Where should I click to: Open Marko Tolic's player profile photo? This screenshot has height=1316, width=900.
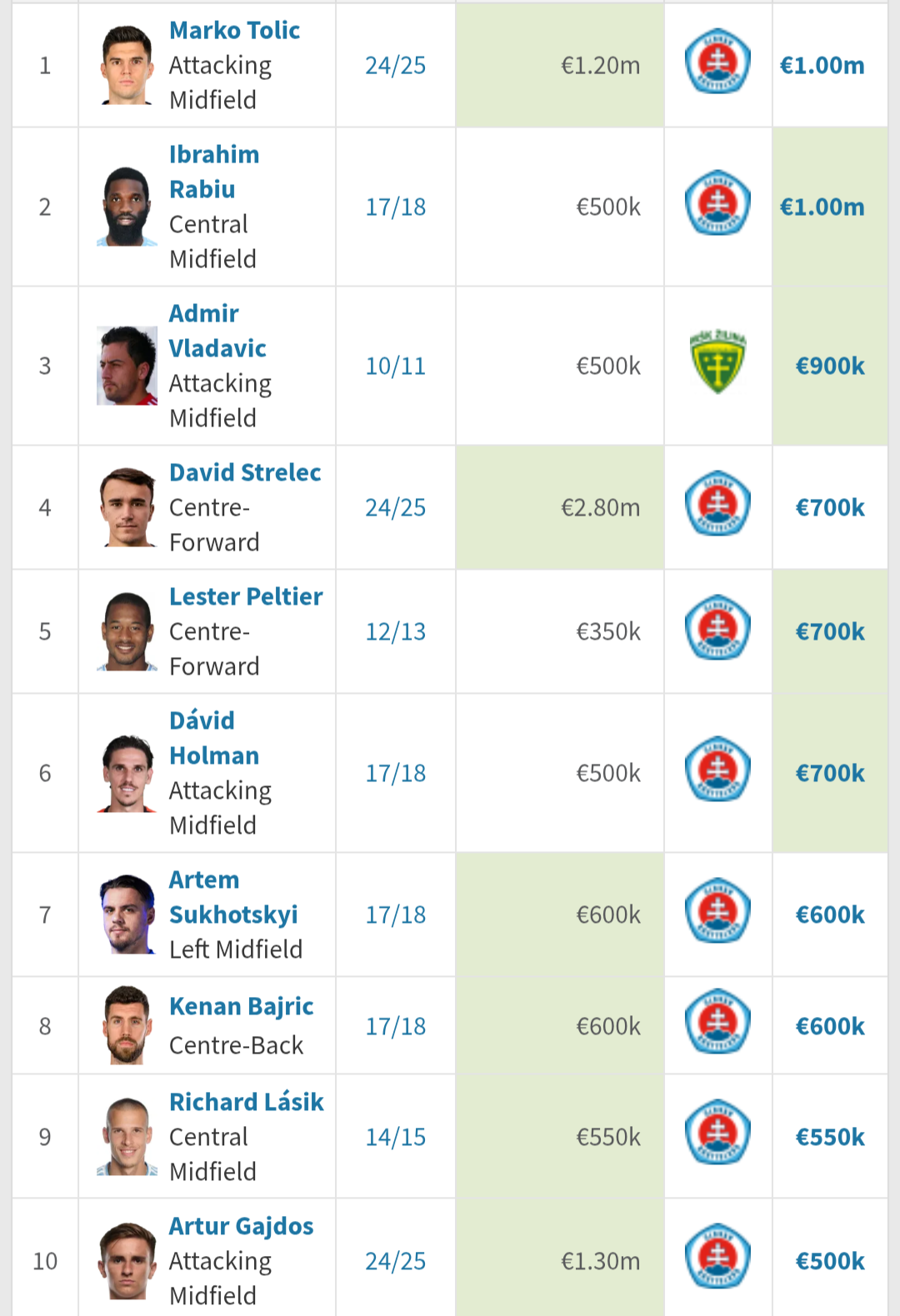click(x=127, y=65)
